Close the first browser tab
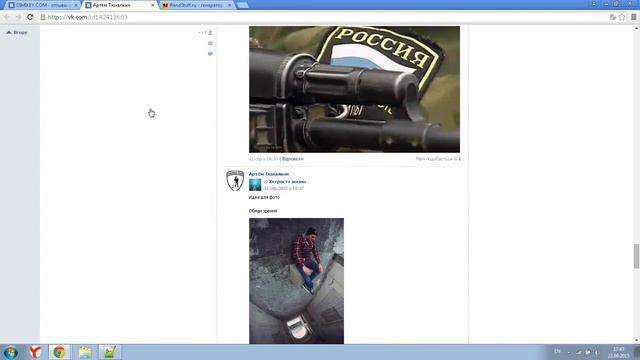Screen dimensions: 640x360 76,5
